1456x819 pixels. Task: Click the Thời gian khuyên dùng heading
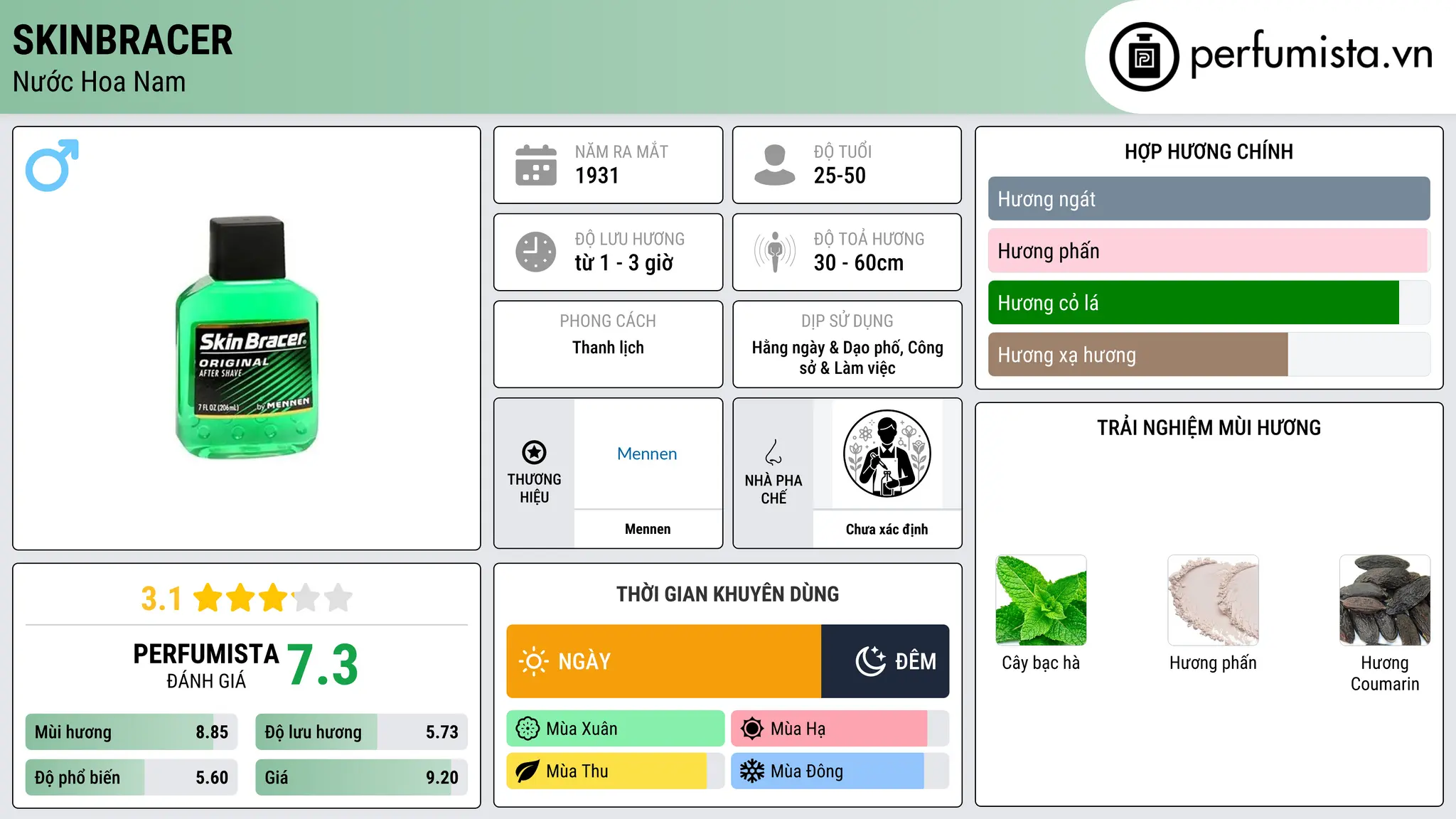tap(727, 594)
